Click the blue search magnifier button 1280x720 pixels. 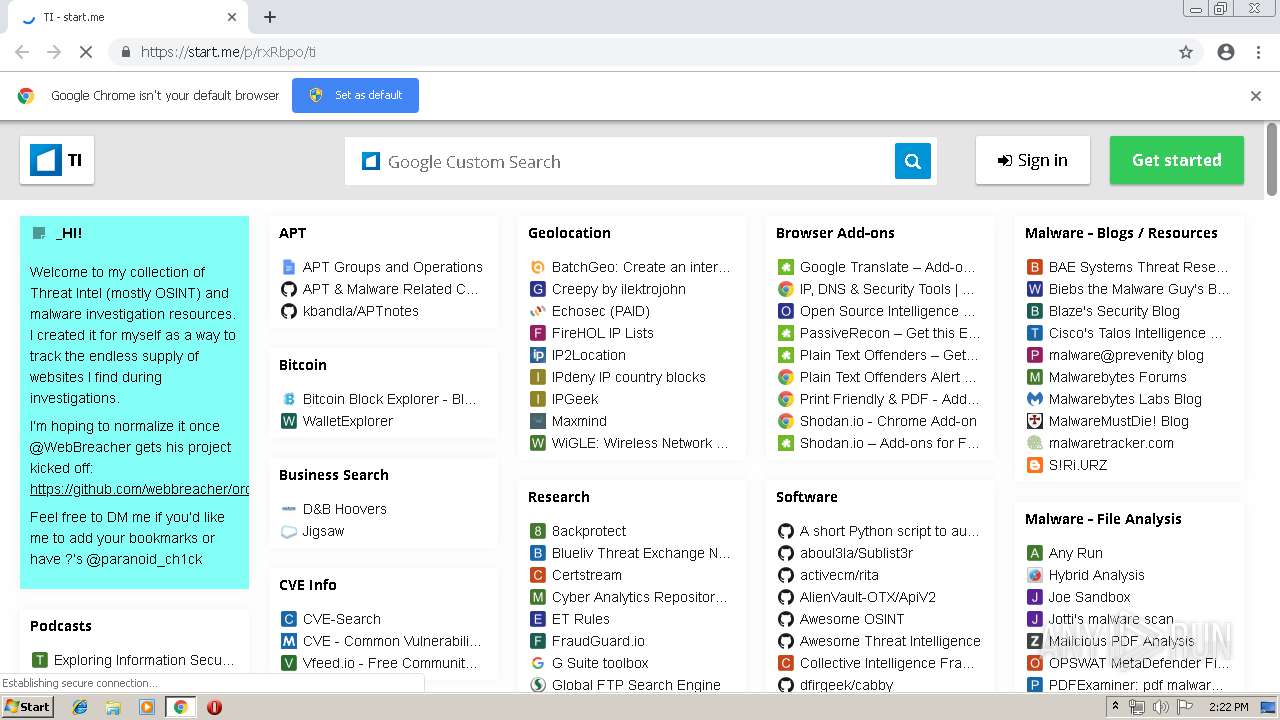(x=912, y=161)
